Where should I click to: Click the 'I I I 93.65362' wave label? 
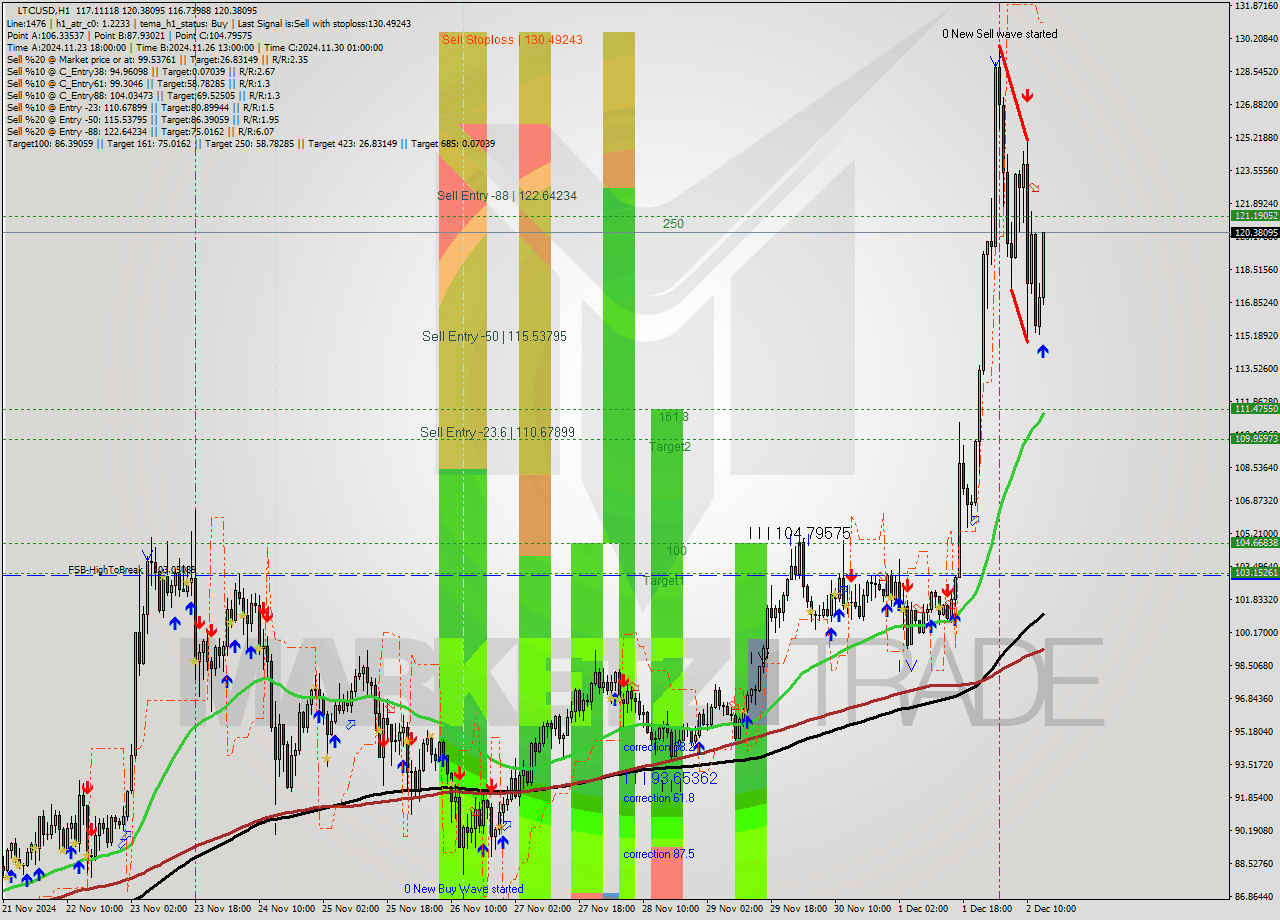coord(670,777)
